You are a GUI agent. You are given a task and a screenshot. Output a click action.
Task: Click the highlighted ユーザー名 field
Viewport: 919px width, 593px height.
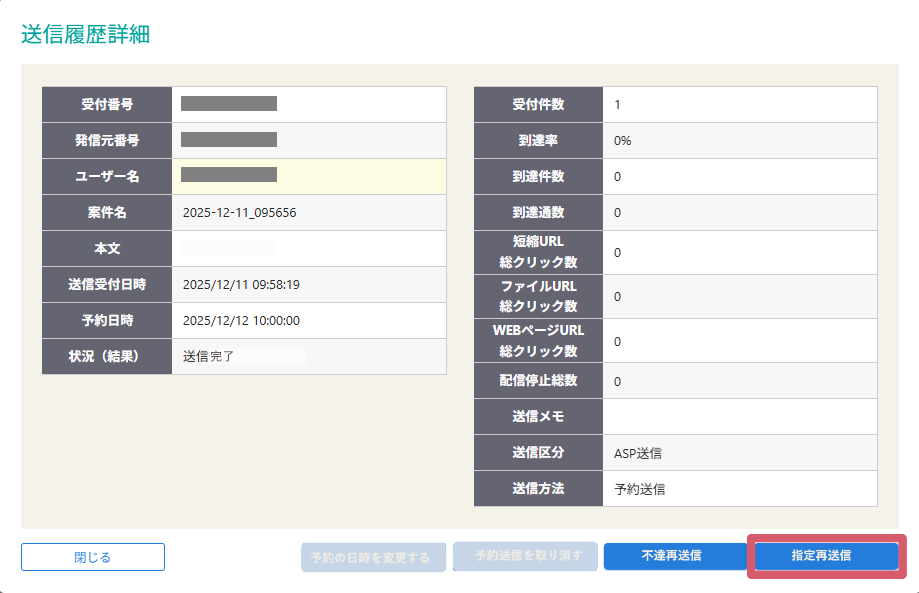(307, 176)
